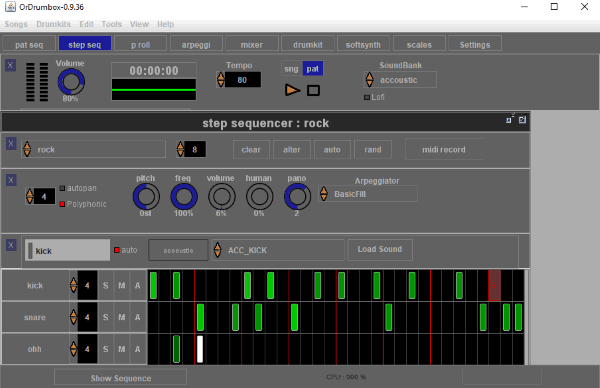Open the Help menu
600x388 pixels.
(x=165, y=24)
